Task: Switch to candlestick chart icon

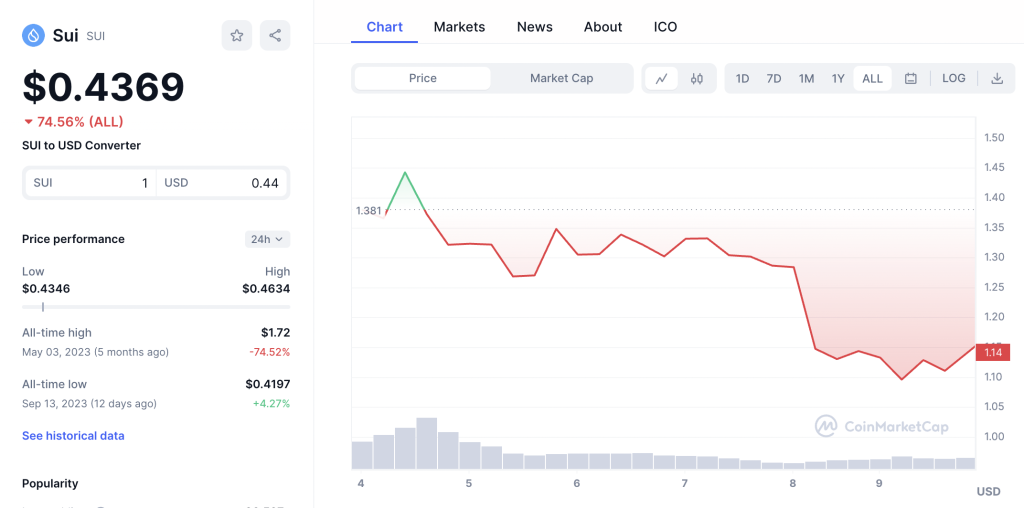Action: click(697, 78)
